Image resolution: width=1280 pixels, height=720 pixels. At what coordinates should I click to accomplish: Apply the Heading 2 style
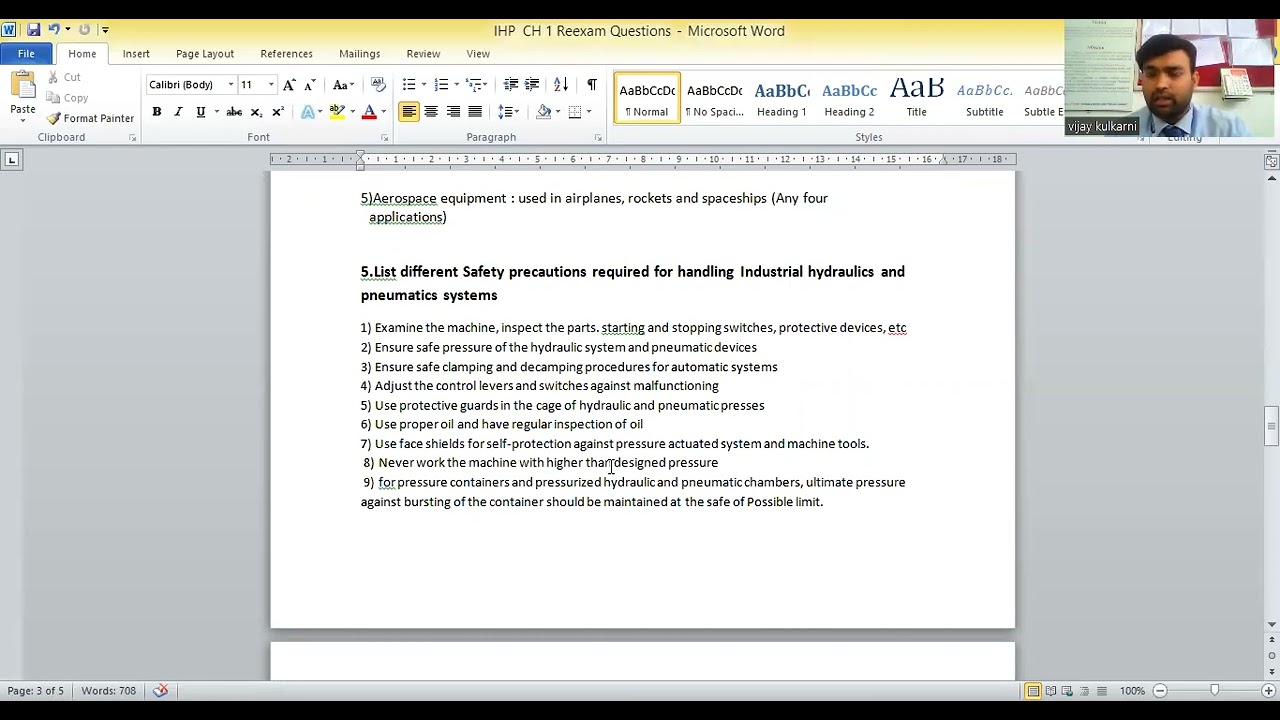tap(849, 98)
